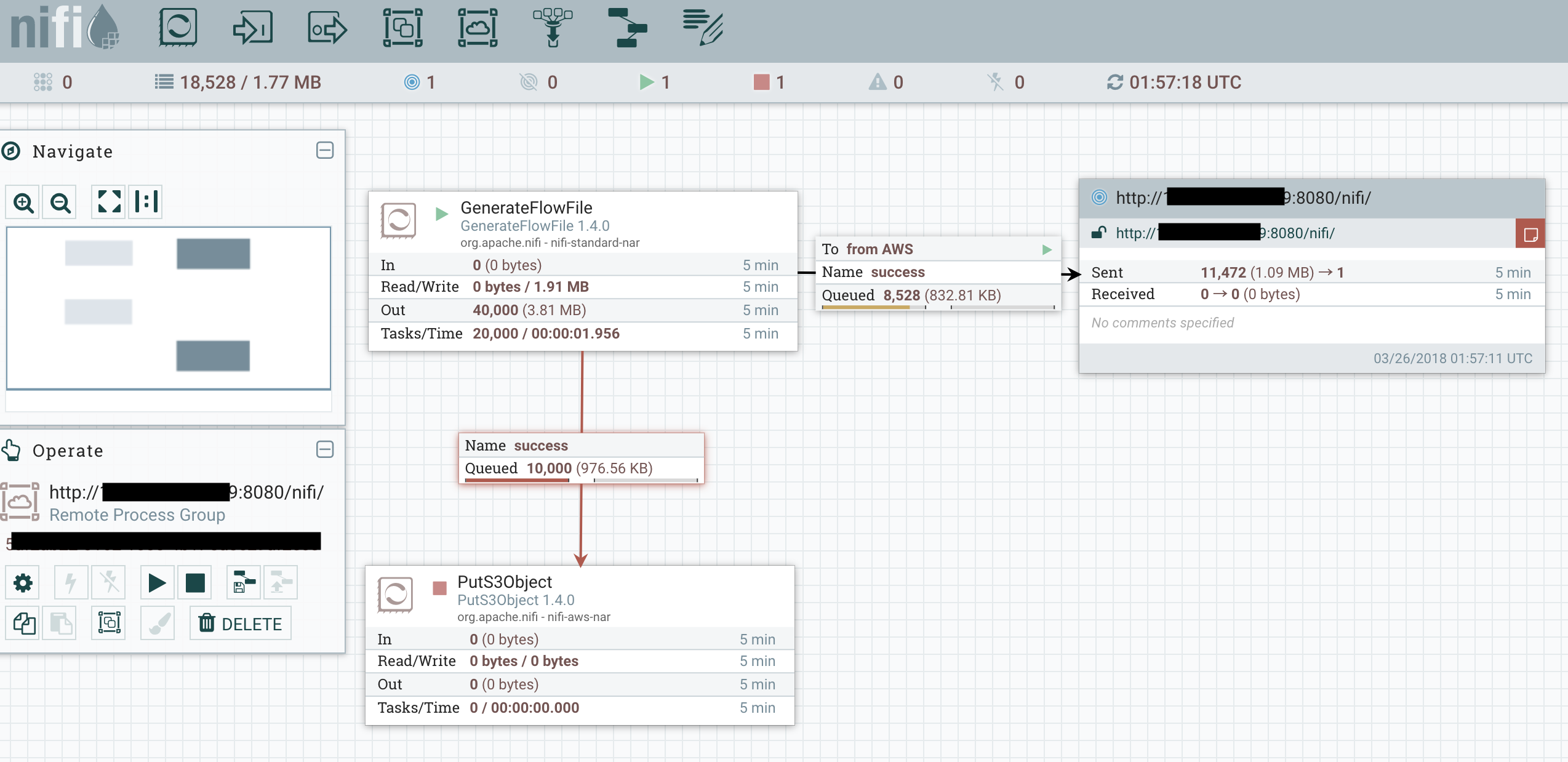Click the Copy icon in Operate
The image size is (1568, 762).
(23, 623)
